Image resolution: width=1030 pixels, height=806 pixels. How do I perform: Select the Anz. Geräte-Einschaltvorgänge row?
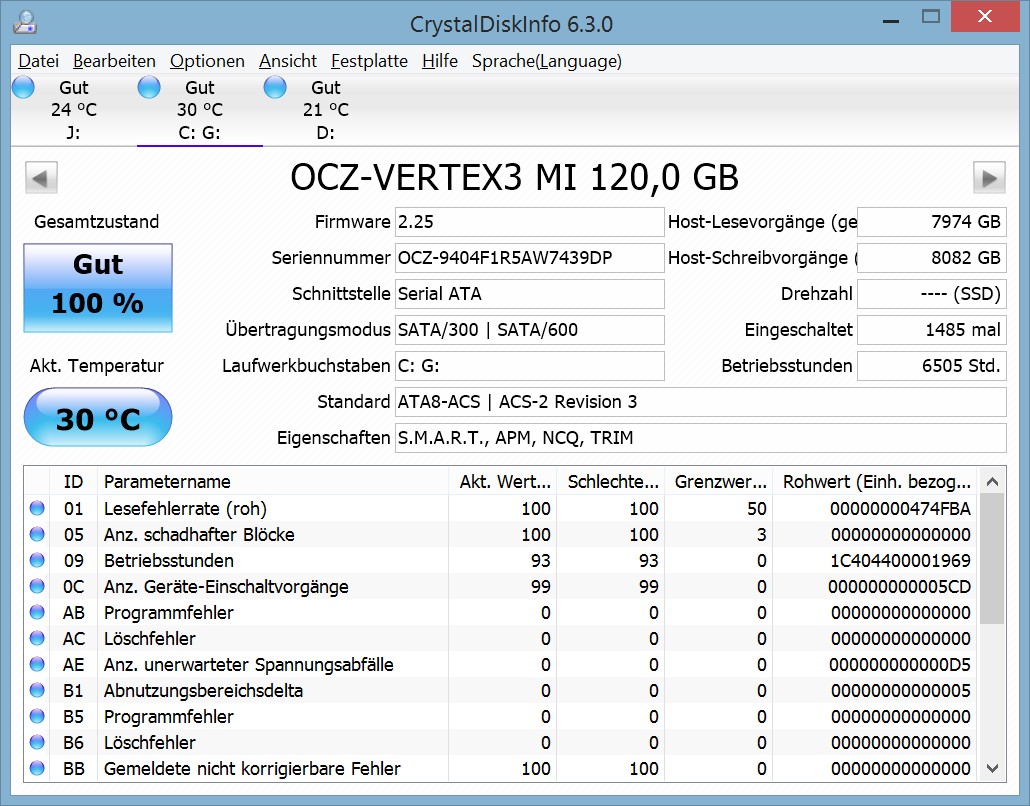[501, 587]
